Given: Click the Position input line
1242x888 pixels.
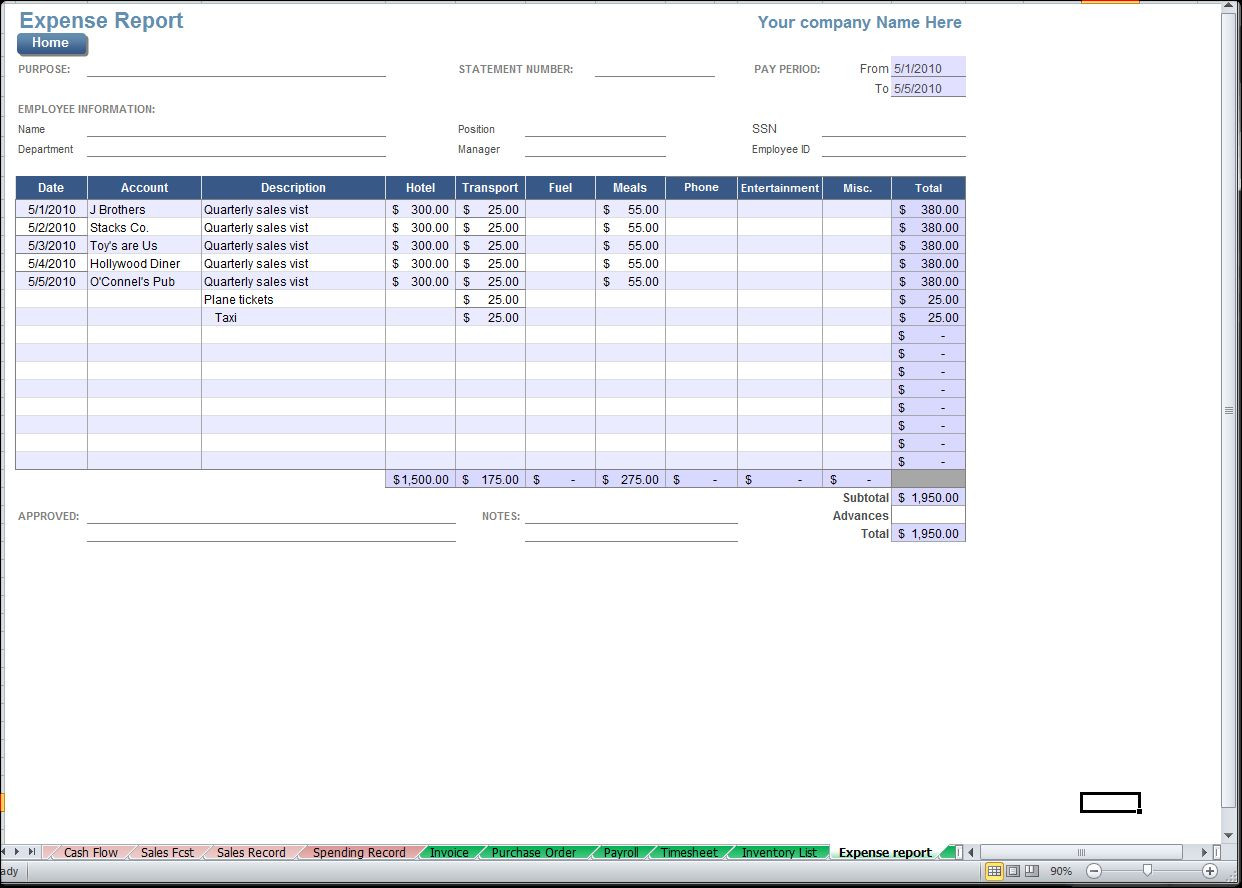Looking at the screenshot, I should pyautogui.click(x=595, y=129).
